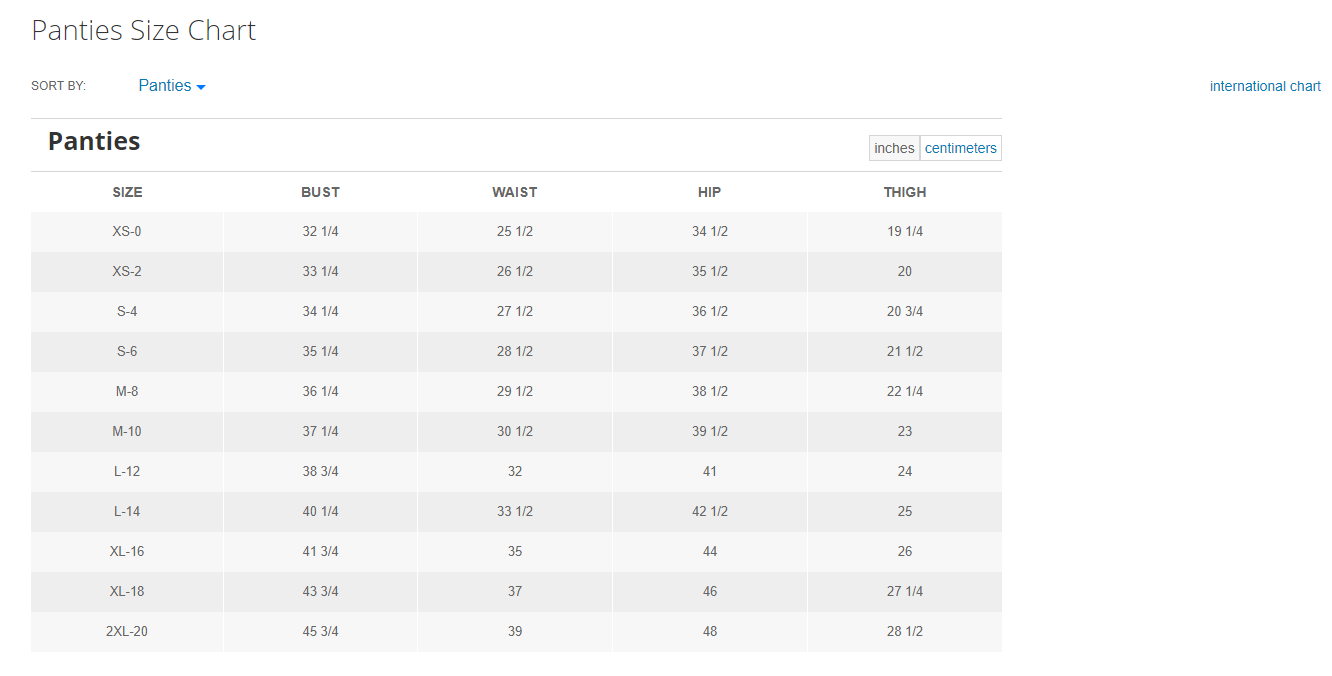1332x676 pixels.
Task: Click the caret arrow beside Panties sort option
Action: coord(201,88)
